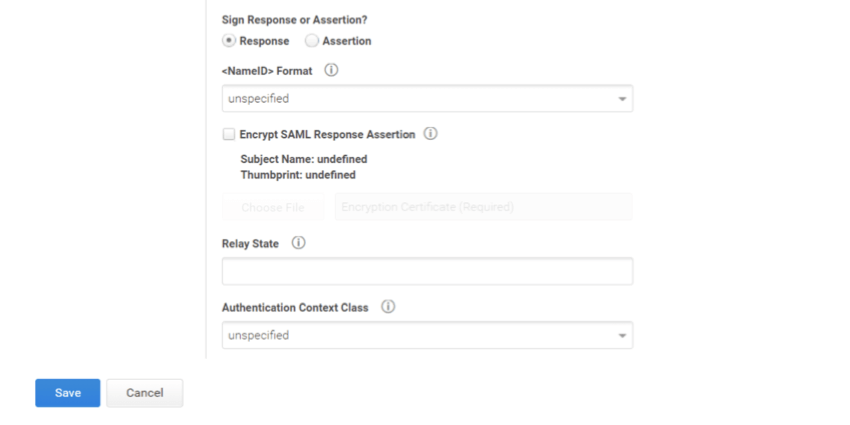Open the Authentication Context Class dropdown

point(427,335)
